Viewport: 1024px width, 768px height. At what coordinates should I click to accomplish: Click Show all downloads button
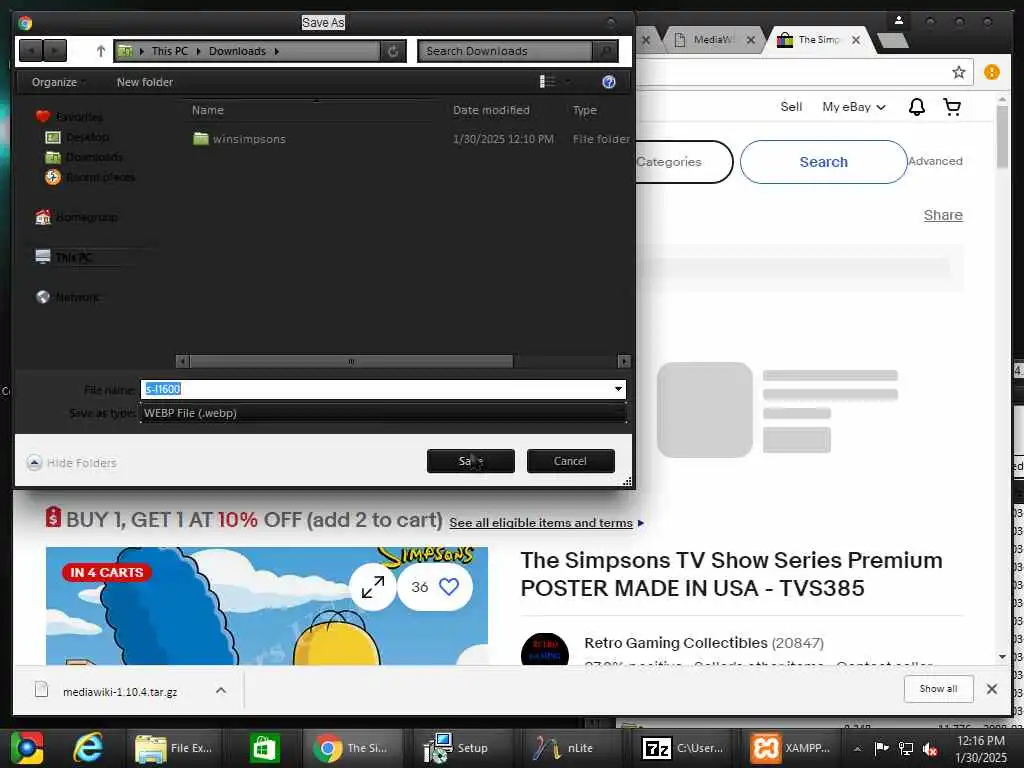pos(938,689)
